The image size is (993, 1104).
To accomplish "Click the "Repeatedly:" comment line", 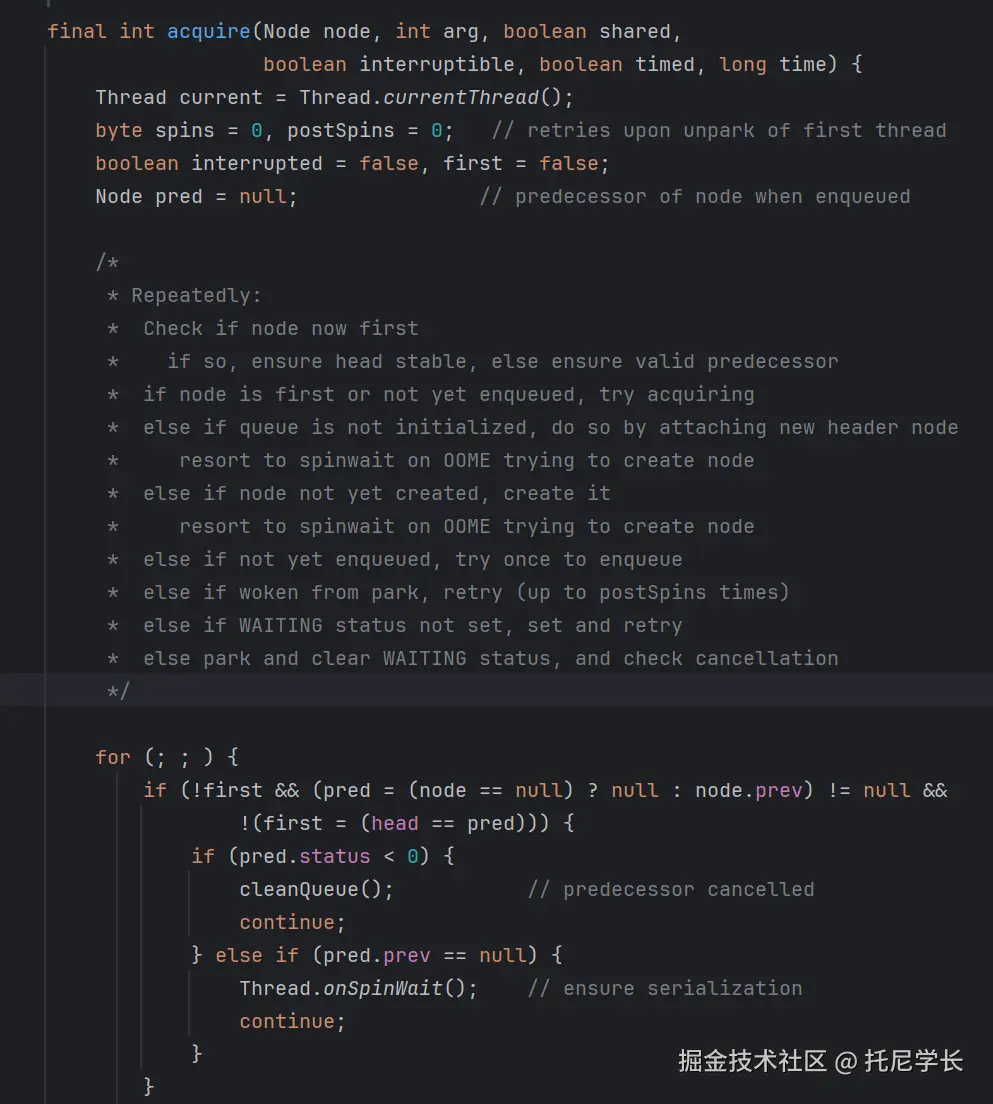I will coord(196,295).
